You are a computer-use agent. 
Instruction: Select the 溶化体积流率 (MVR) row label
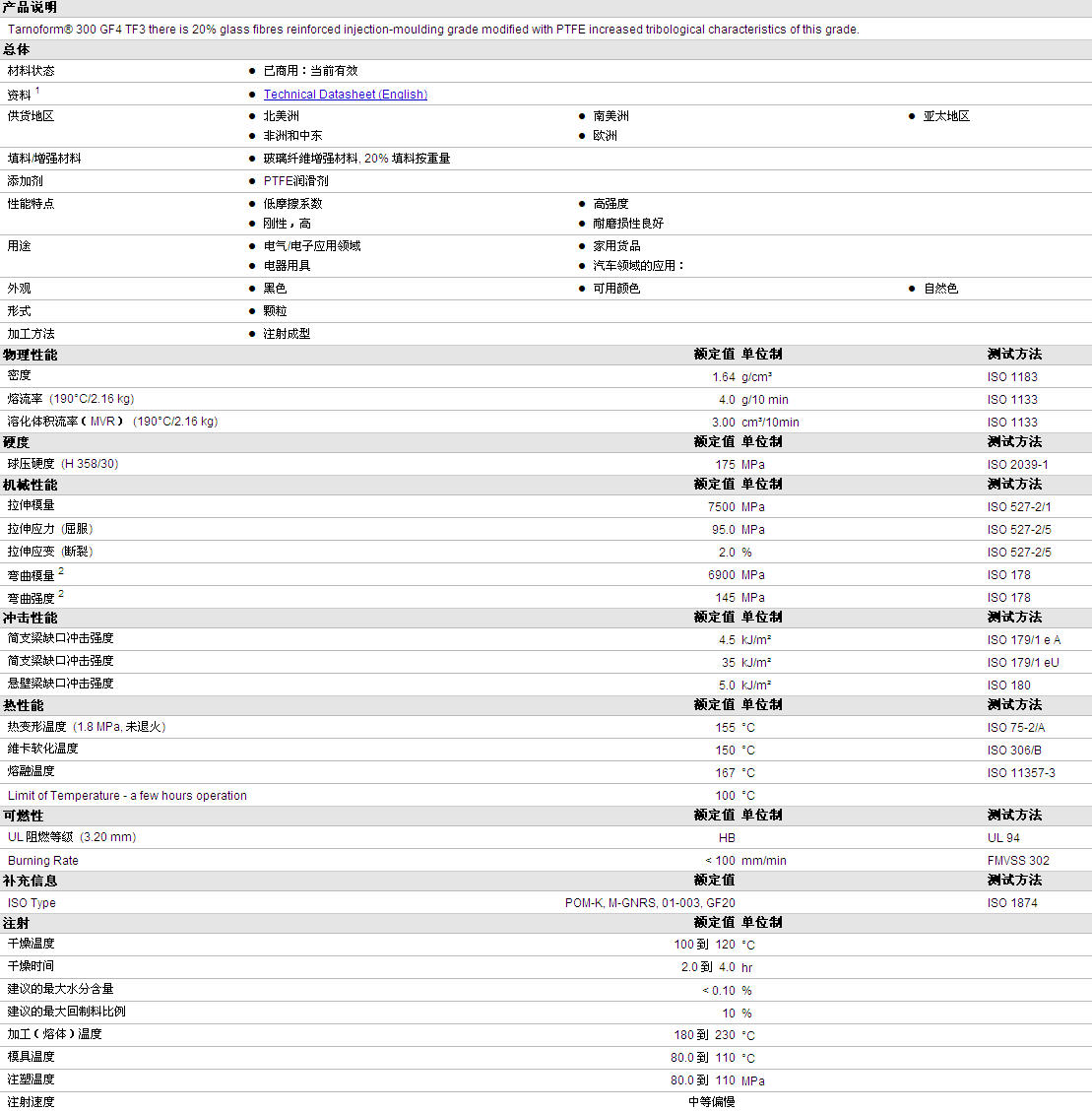point(113,422)
